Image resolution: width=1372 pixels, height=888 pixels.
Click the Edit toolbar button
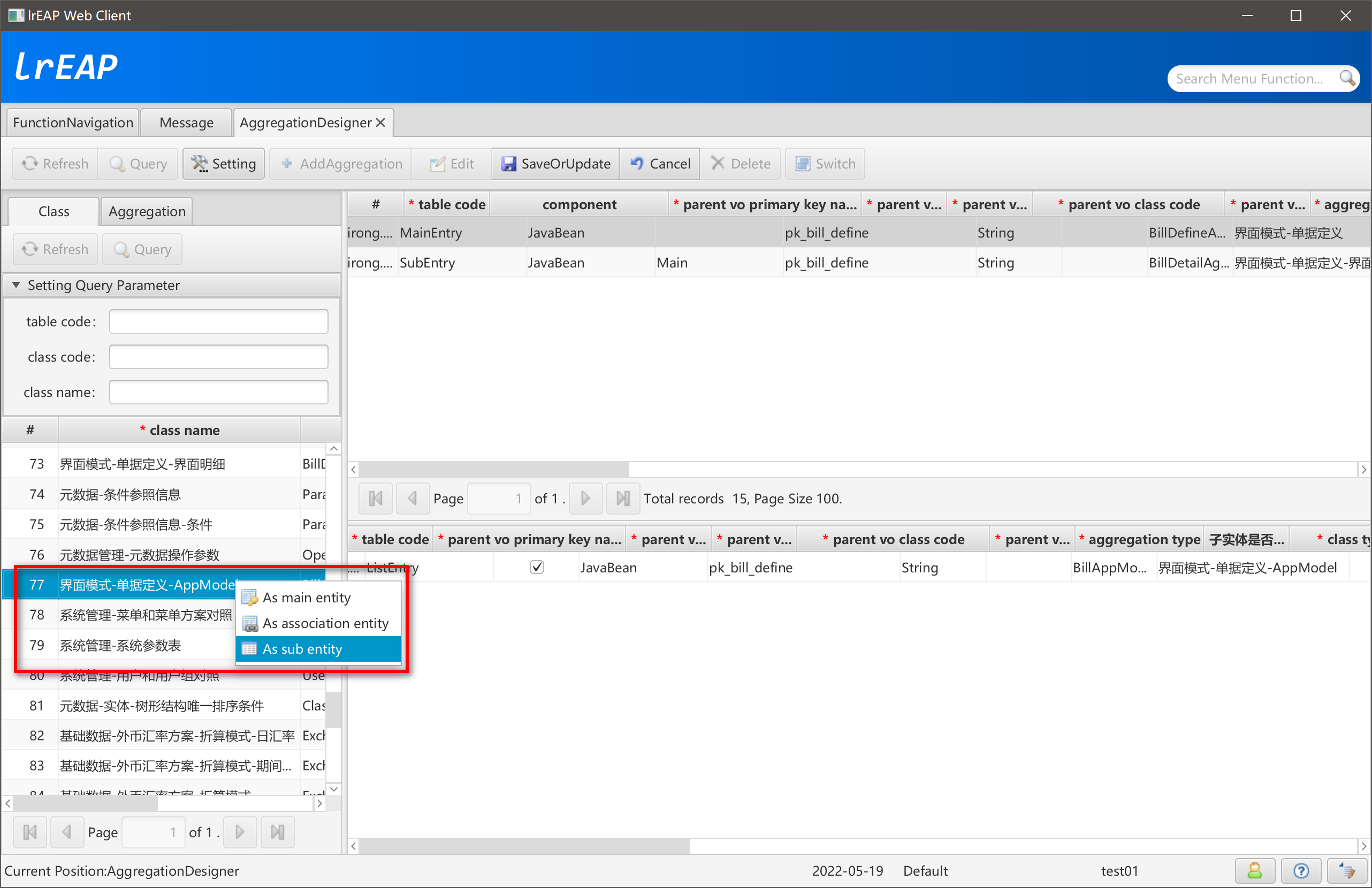(452, 164)
